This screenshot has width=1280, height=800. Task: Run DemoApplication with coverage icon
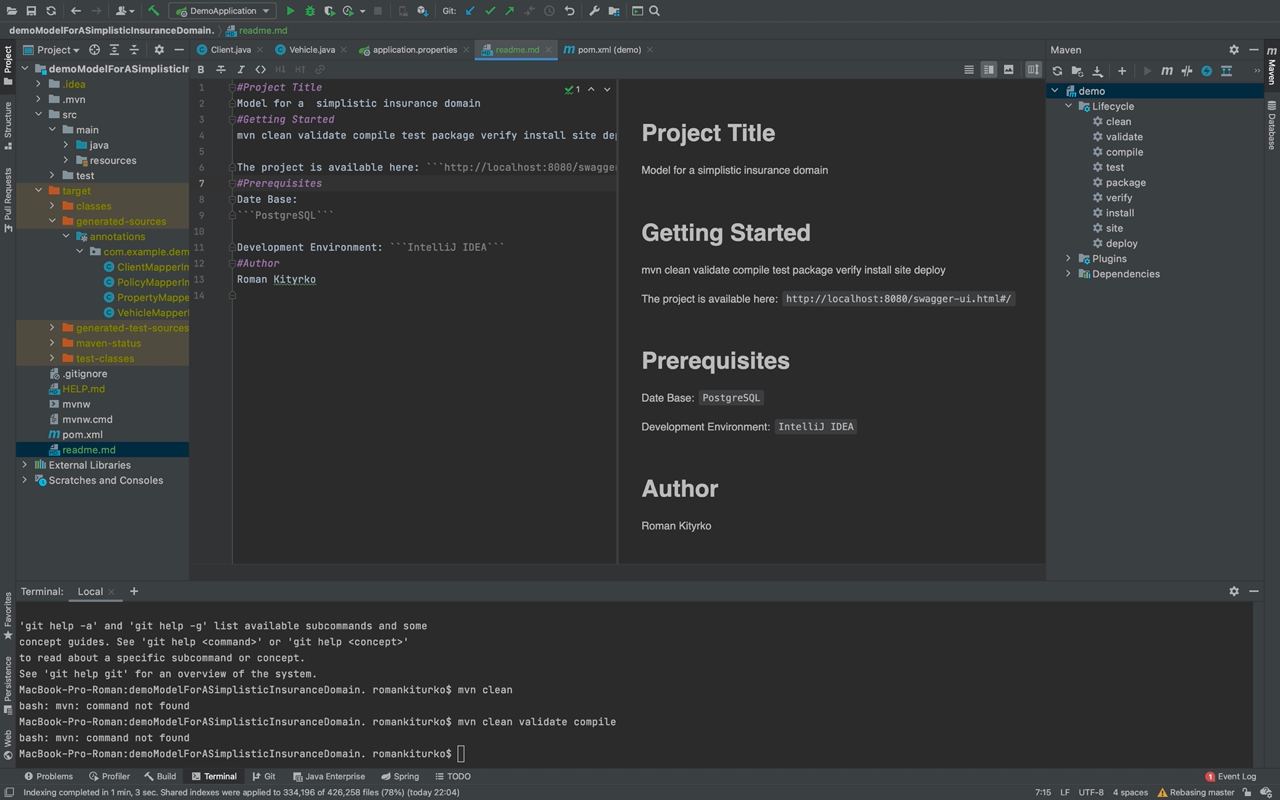point(329,11)
